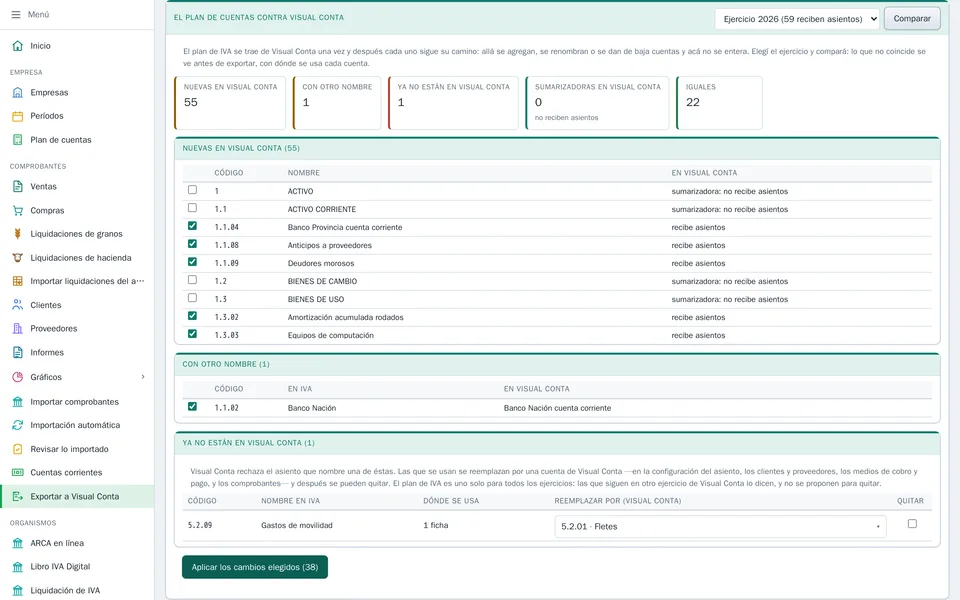Go to ARCA en línea link
Image resolution: width=960 pixels, height=600 pixels.
coord(77,543)
